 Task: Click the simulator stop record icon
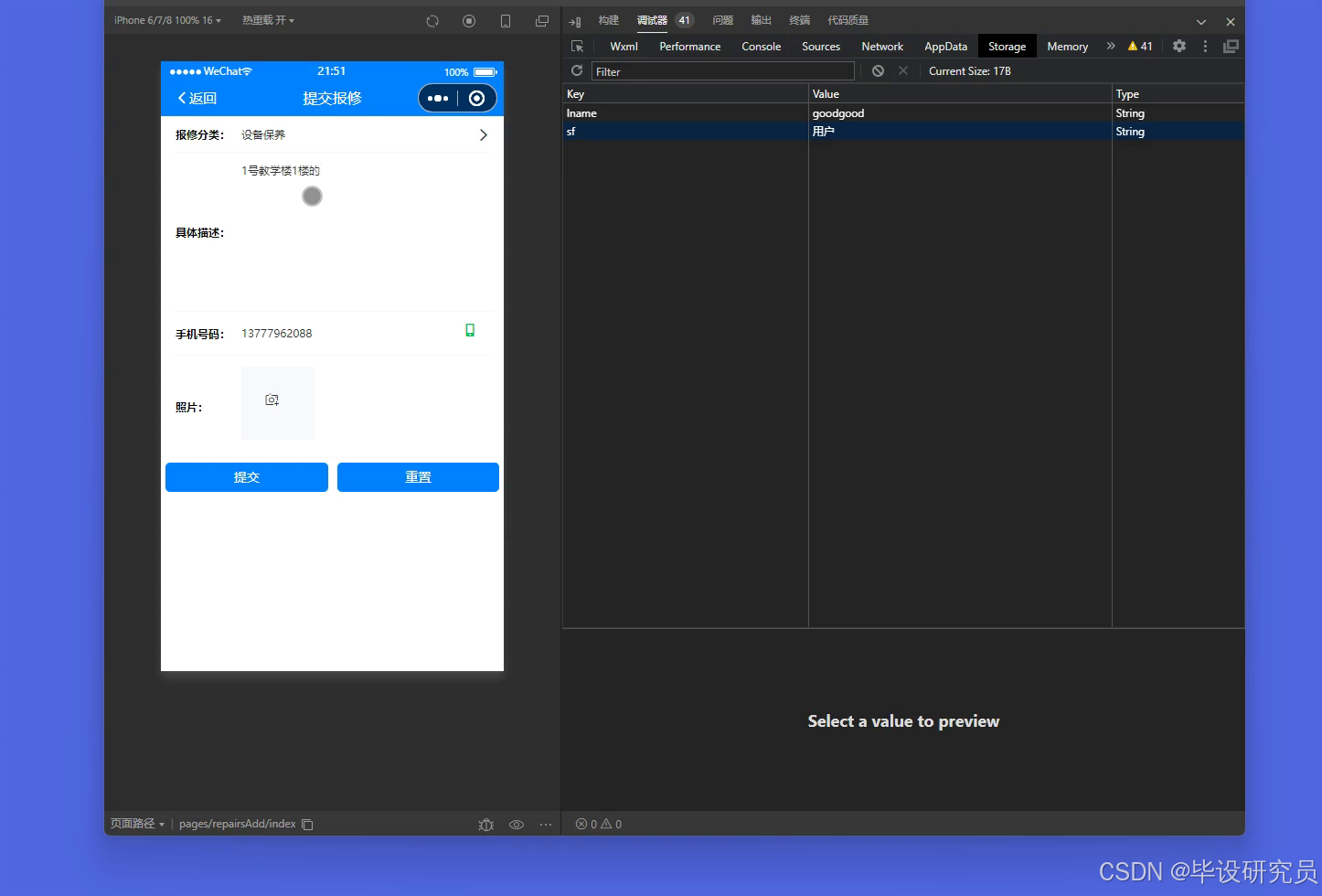pos(469,21)
